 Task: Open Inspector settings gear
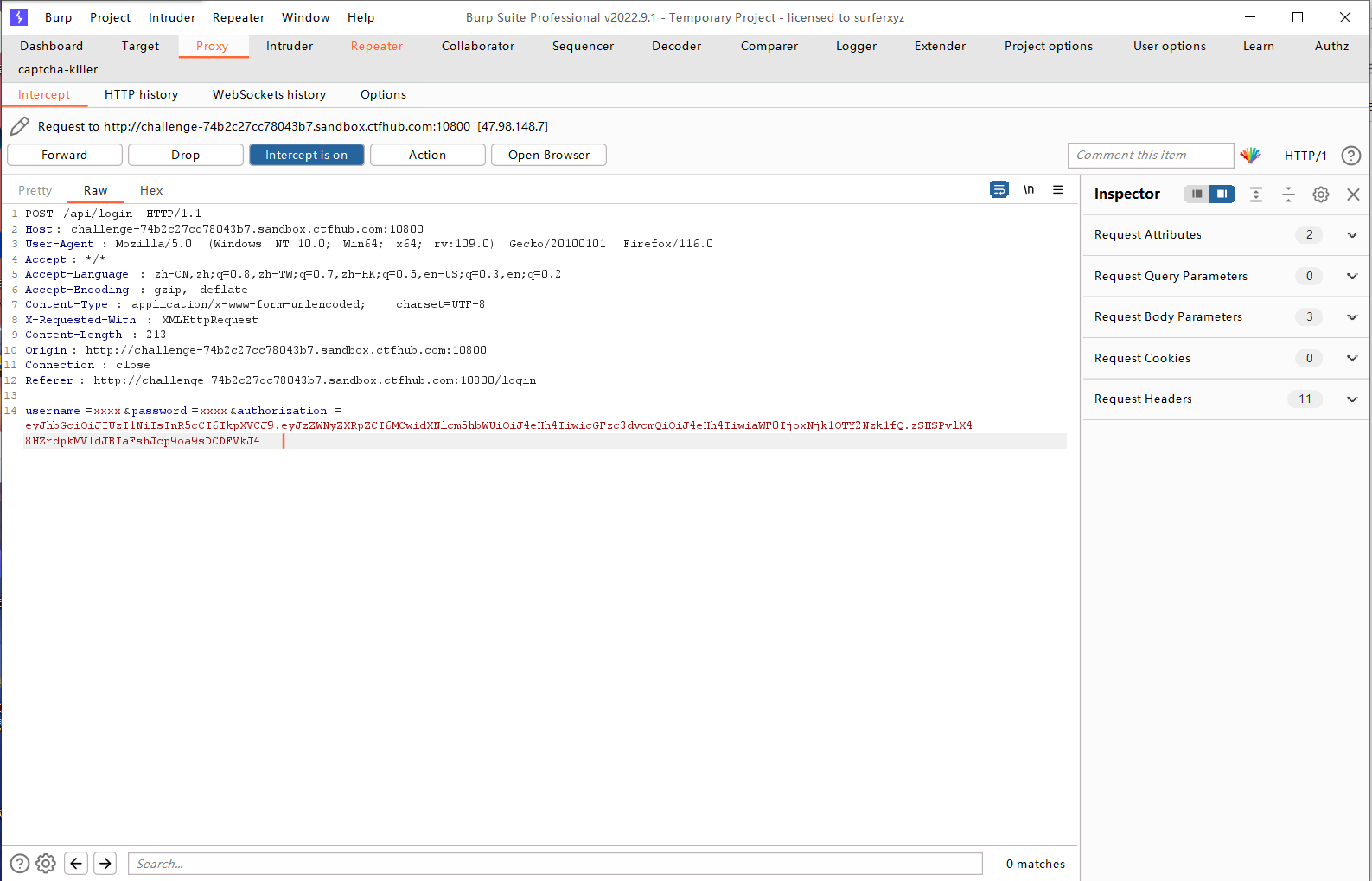tap(1321, 195)
